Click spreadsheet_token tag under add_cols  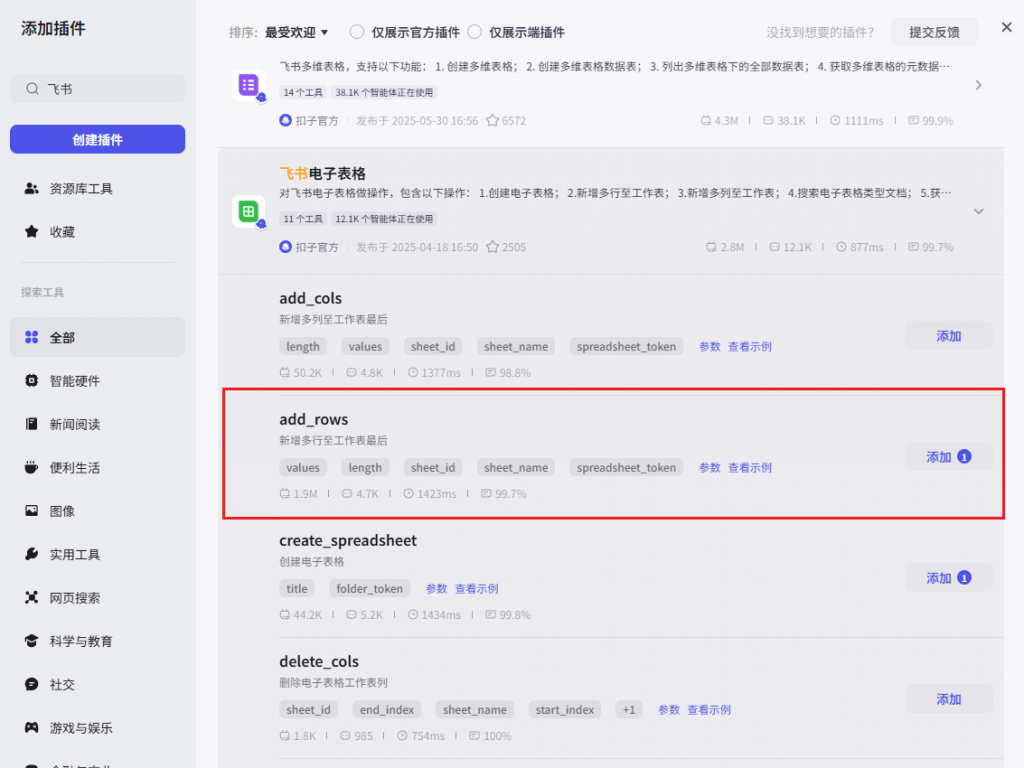coord(626,346)
